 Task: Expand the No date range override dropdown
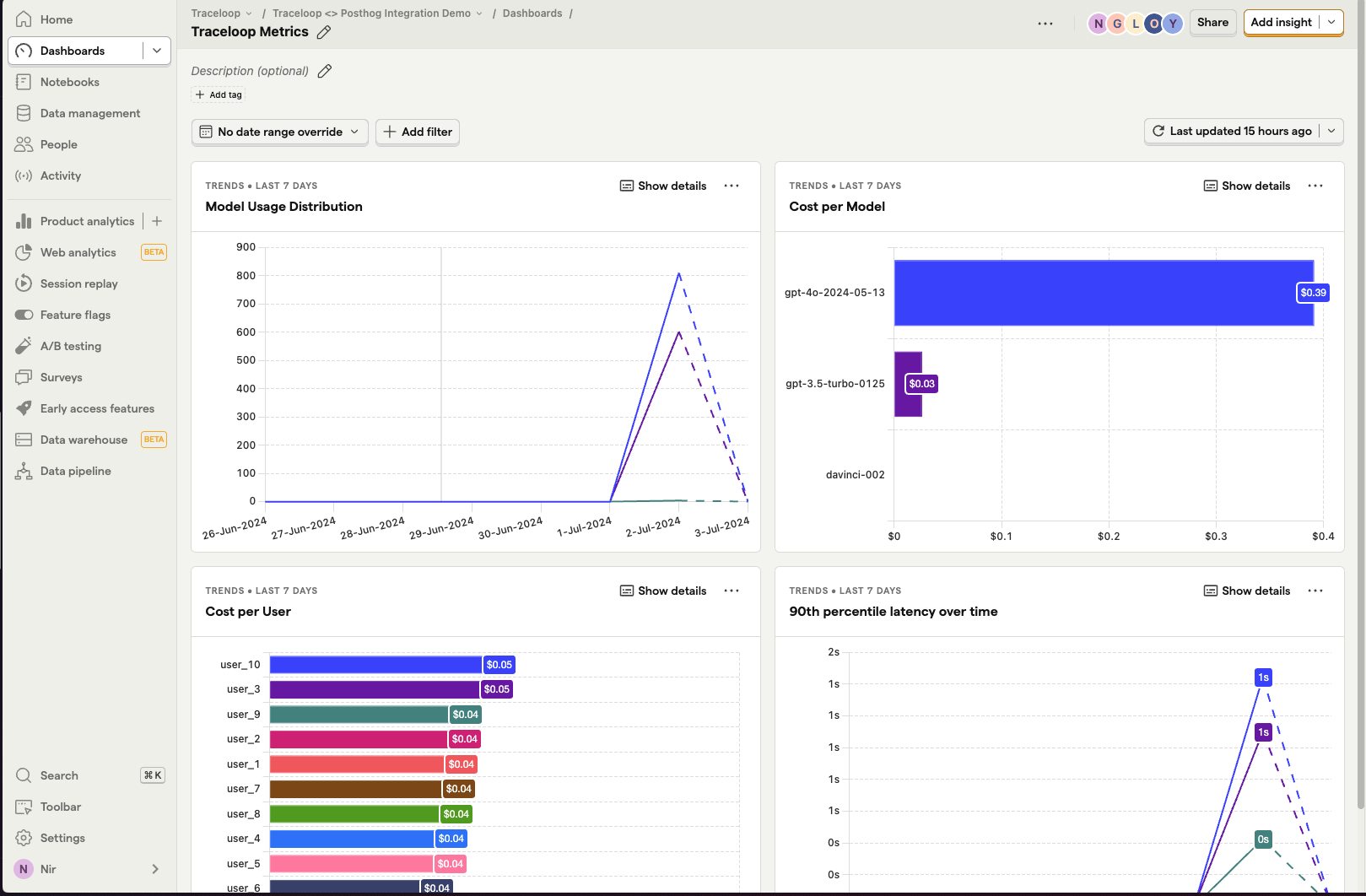279,132
